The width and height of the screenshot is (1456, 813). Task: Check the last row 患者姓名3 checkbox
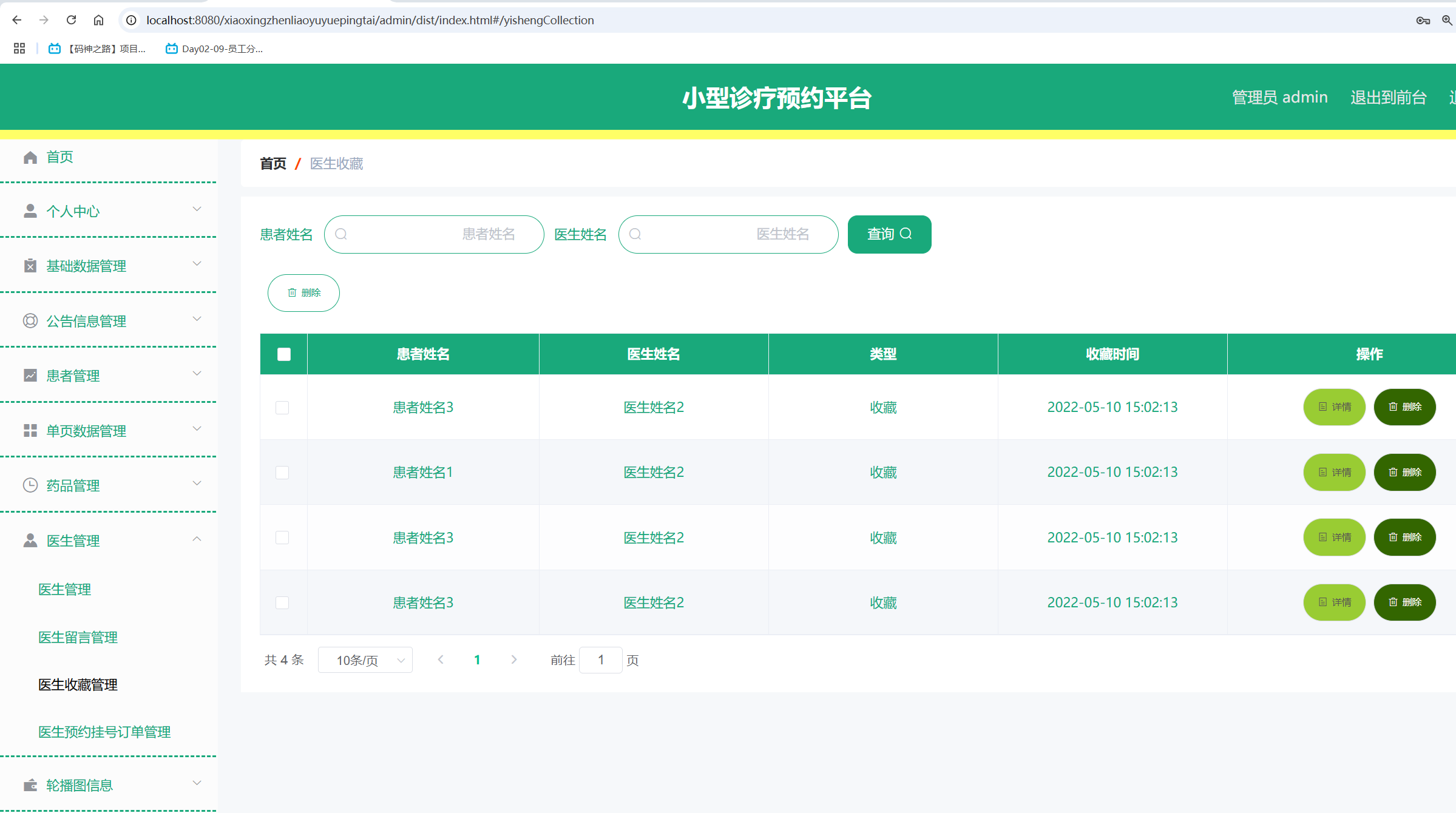282,602
